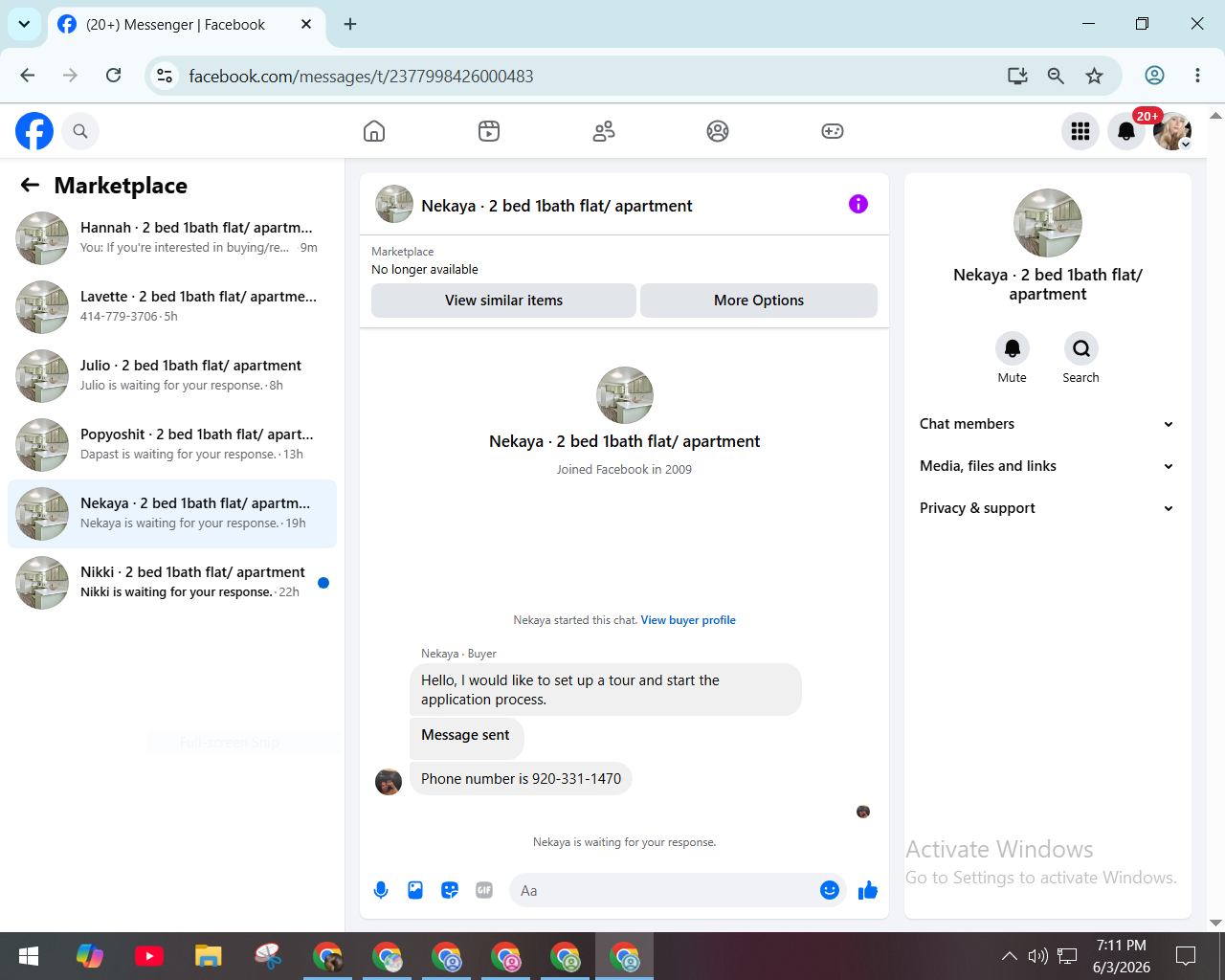Install app icon in address bar
The image size is (1225, 980).
pos(1017,76)
